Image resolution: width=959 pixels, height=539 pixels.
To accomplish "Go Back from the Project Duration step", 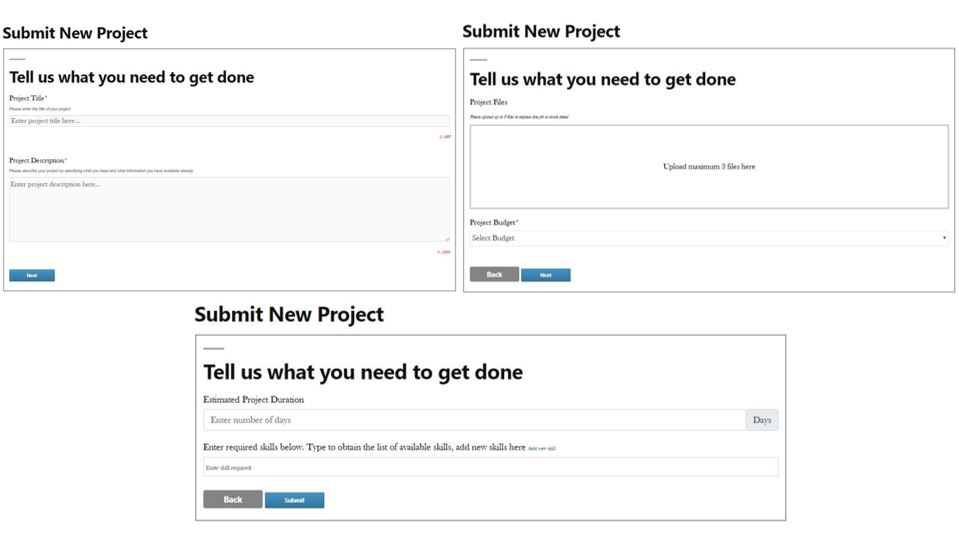I will click(232, 499).
